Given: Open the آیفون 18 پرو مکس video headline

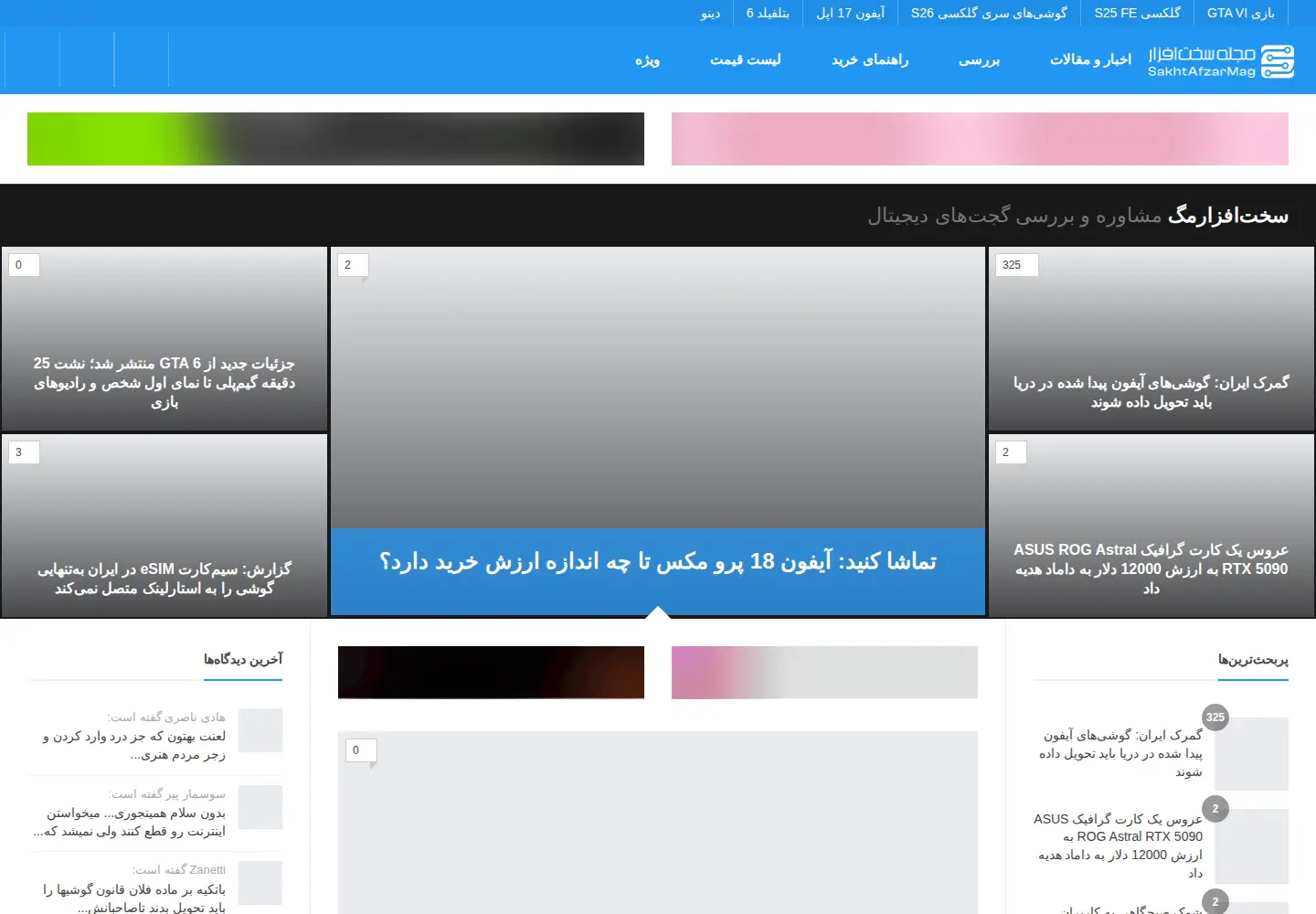Looking at the screenshot, I should pos(658,561).
